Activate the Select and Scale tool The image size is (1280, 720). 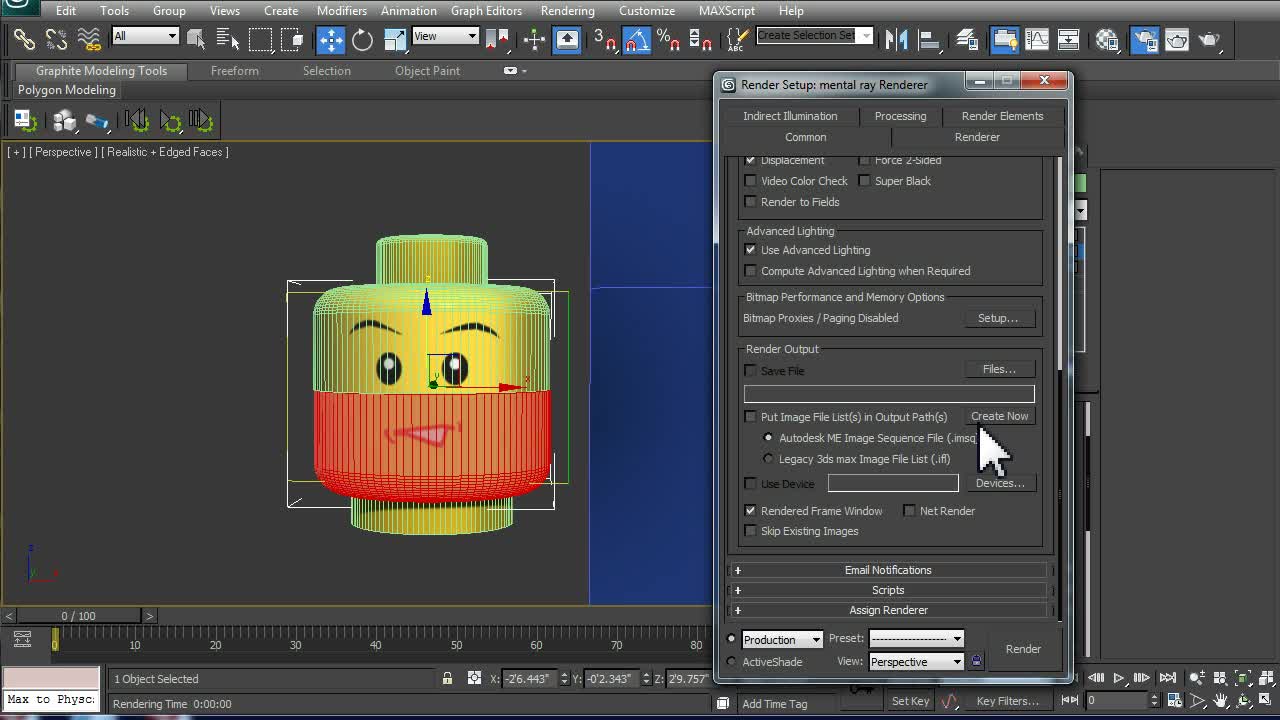coord(395,40)
